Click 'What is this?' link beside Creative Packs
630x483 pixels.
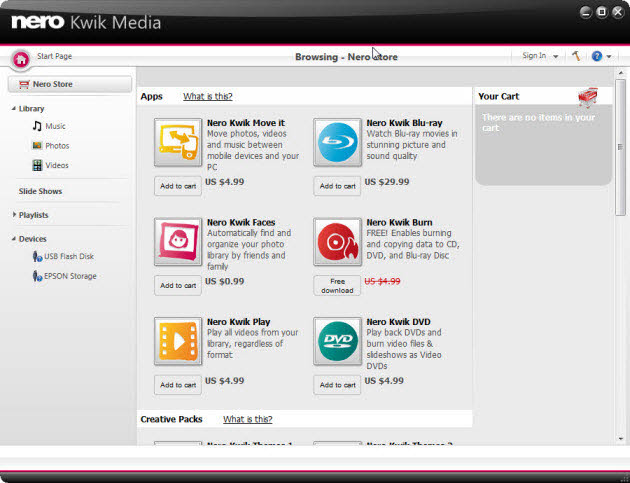click(x=248, y=419)
